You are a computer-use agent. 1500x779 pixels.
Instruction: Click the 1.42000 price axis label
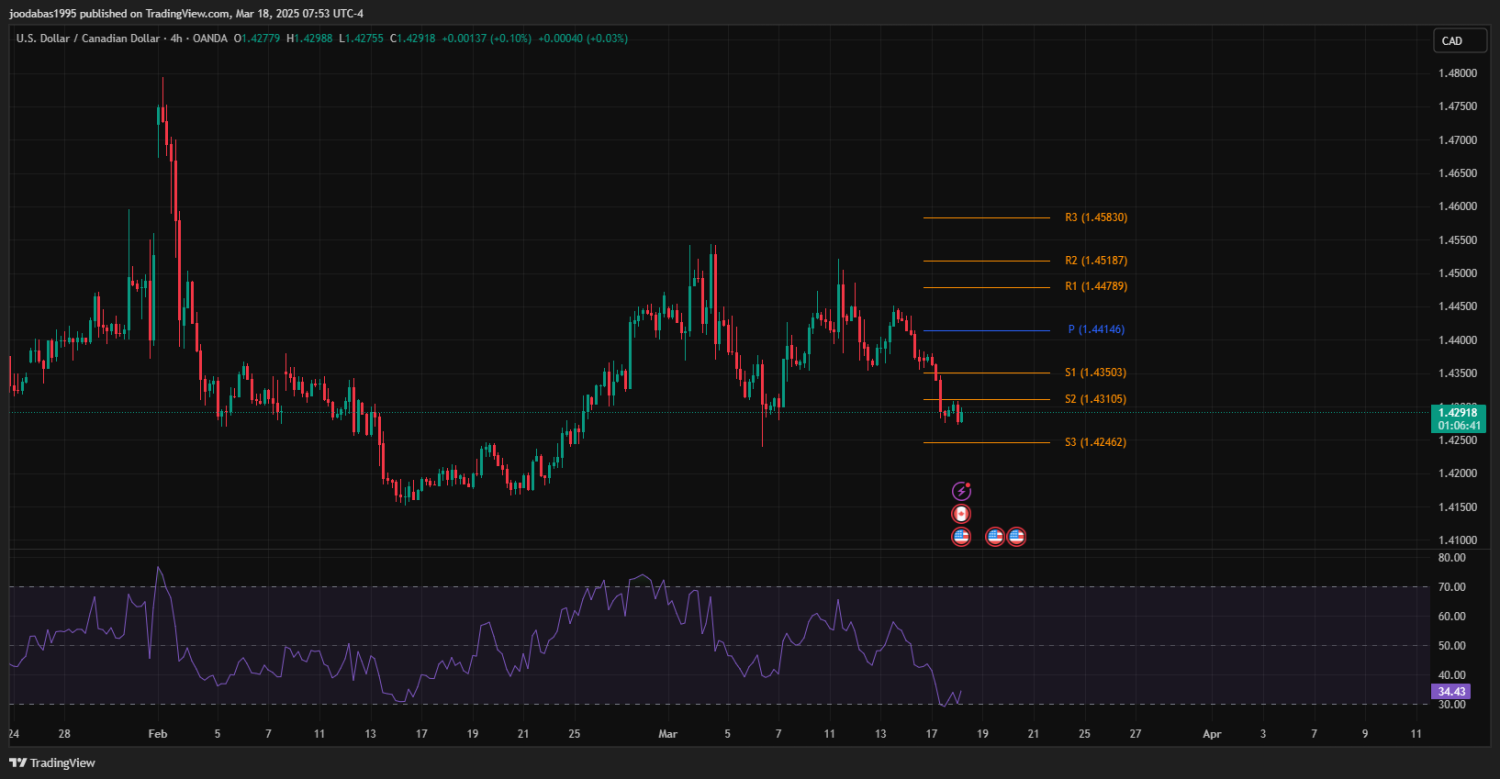1458,473
